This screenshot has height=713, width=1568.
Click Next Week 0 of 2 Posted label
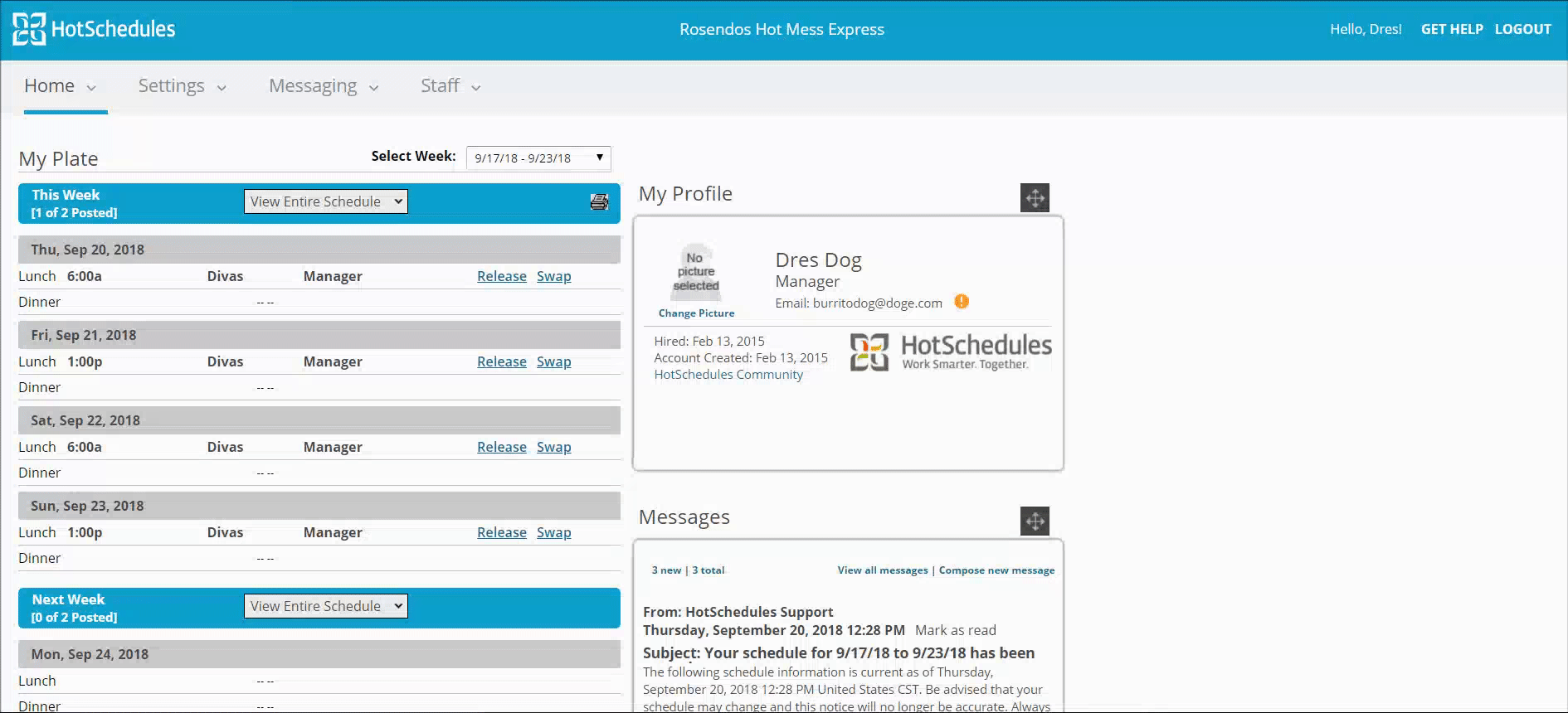pyautogui.click(x=74, y=608)
